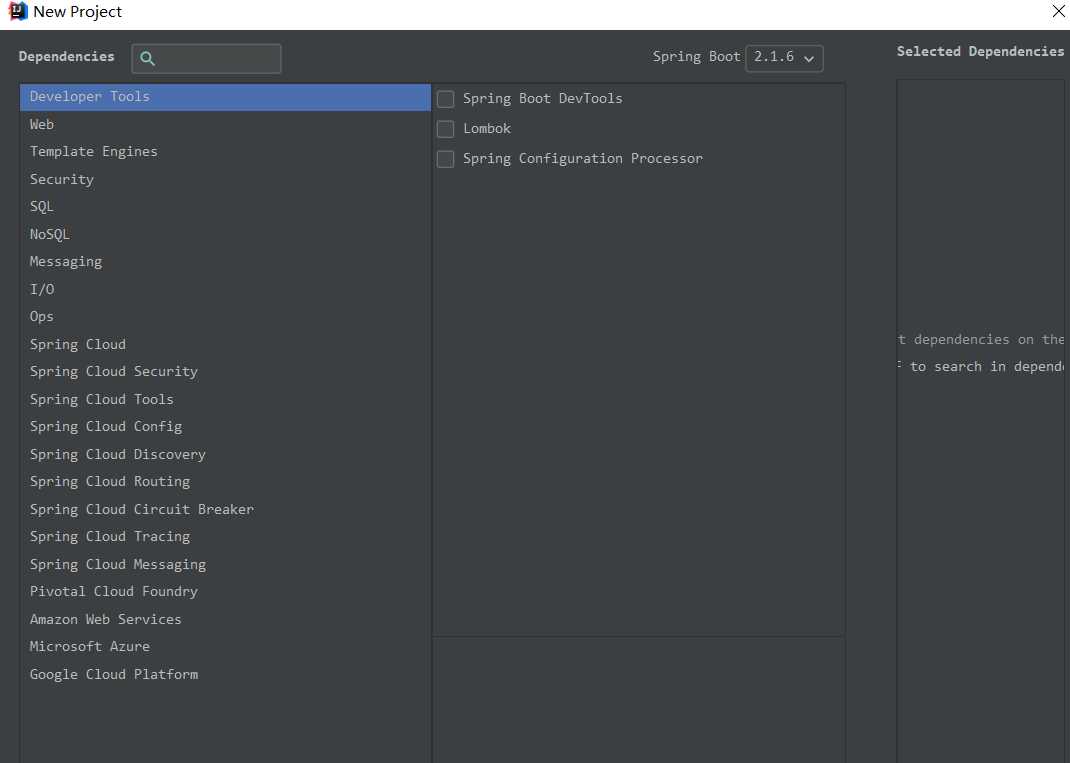Choose the Template Engines category
The height and width of the screenshot is (763, 1070).
coord(93,152)
